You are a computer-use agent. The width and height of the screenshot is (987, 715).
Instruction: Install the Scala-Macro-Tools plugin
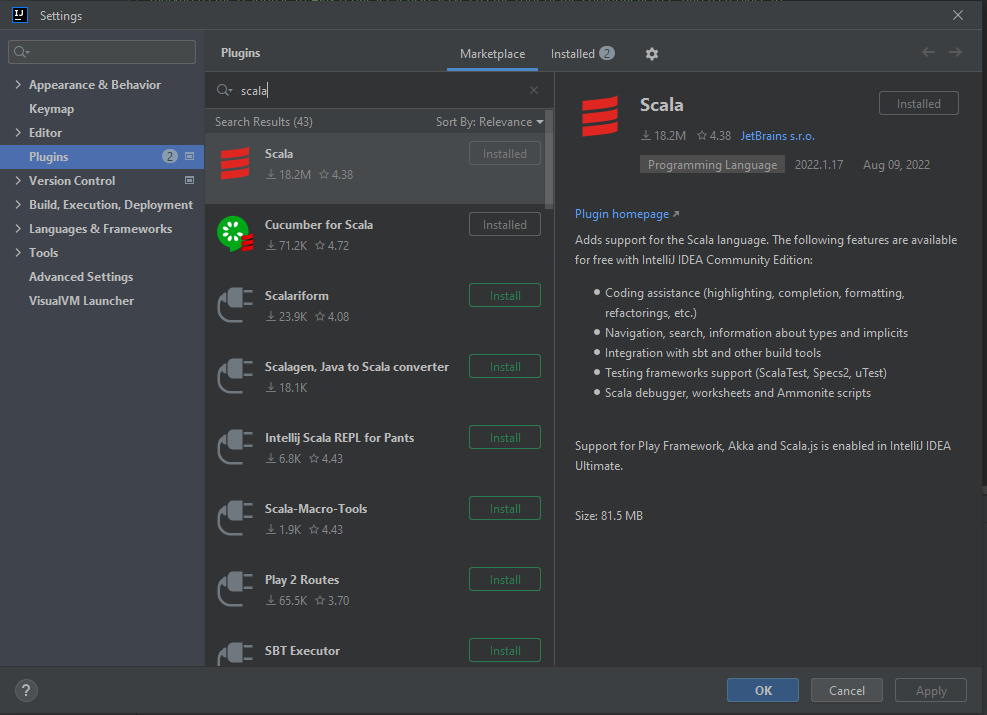(505, 509)
